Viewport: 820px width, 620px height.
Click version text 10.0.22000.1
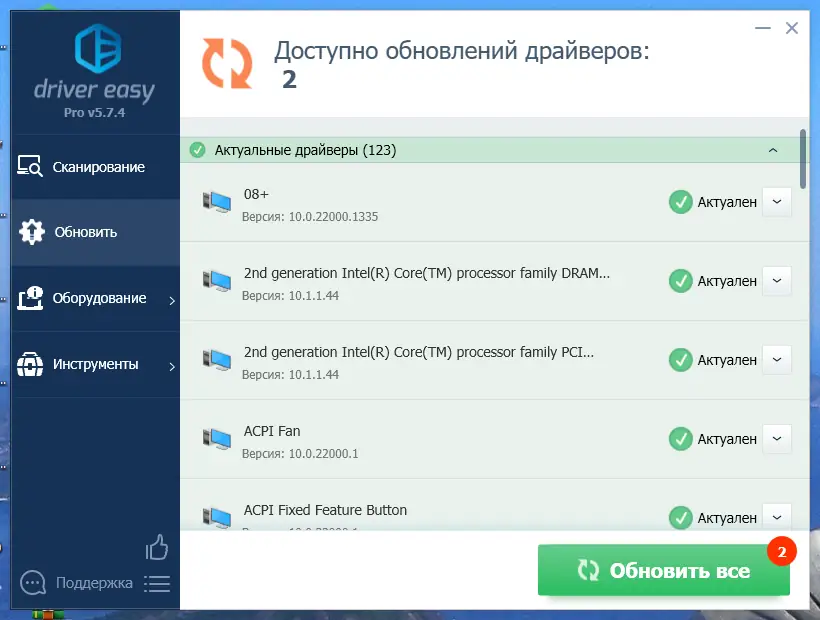tap(323, 453)
